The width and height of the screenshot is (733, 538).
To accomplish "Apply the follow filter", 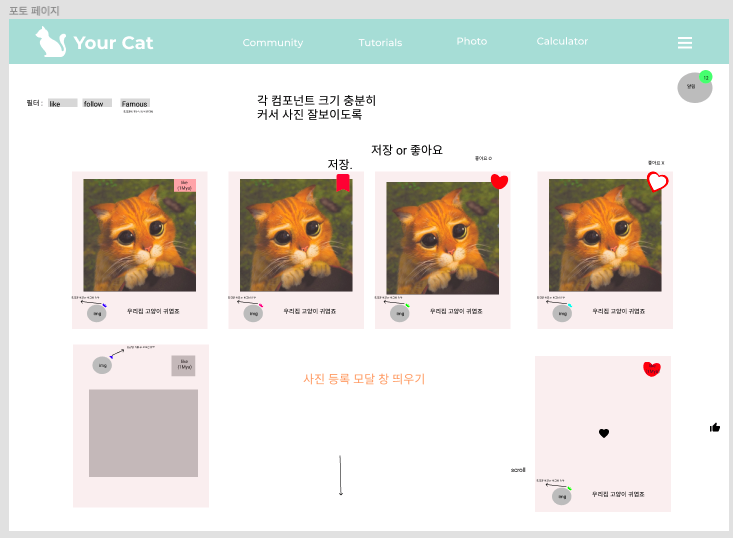I will point(97,103).
